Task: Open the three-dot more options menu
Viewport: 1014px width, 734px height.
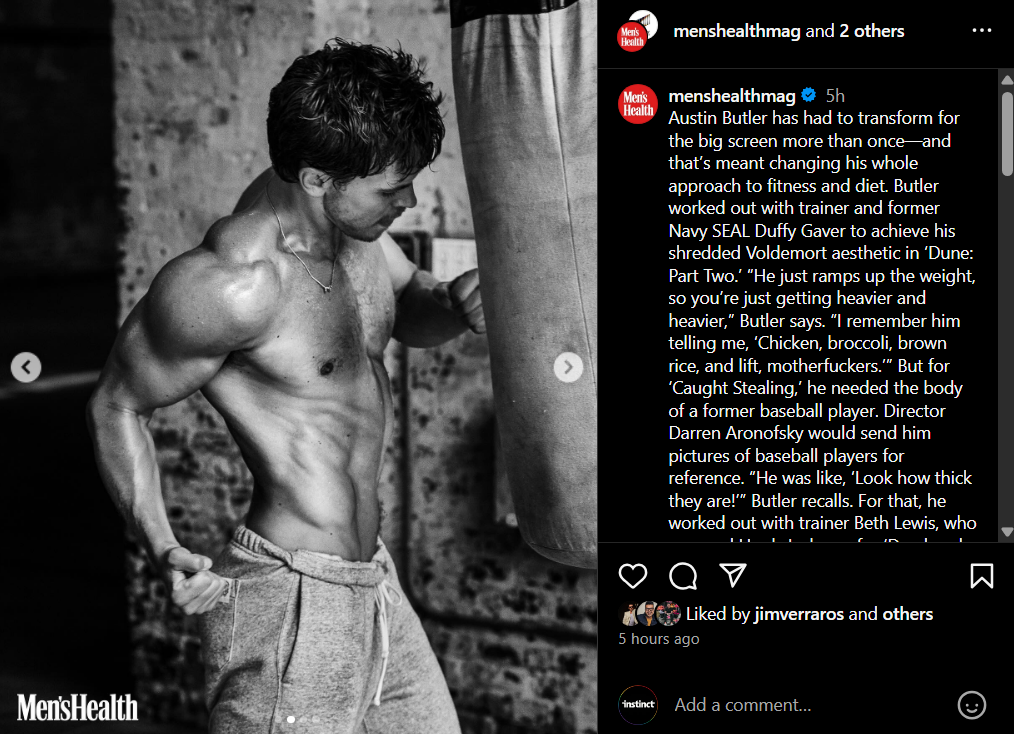Action: 982,30
